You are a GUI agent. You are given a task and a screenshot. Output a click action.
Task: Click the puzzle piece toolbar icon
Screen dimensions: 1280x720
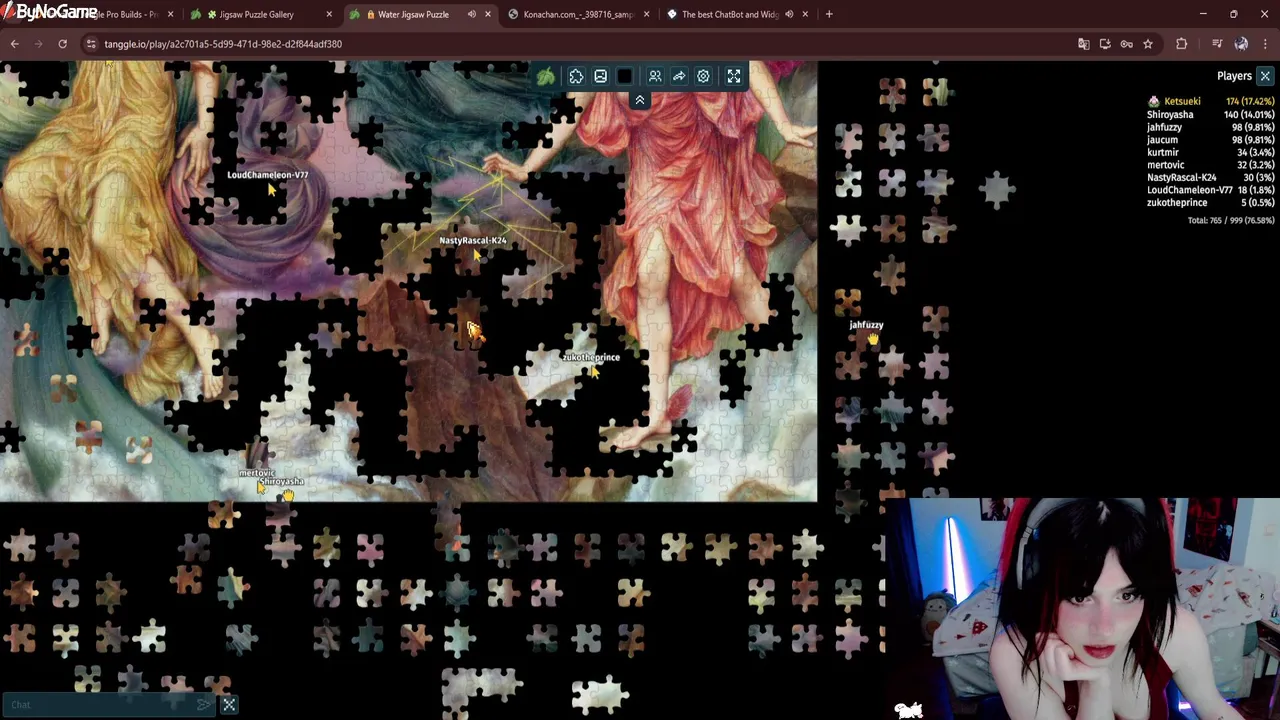click(576, 76)
